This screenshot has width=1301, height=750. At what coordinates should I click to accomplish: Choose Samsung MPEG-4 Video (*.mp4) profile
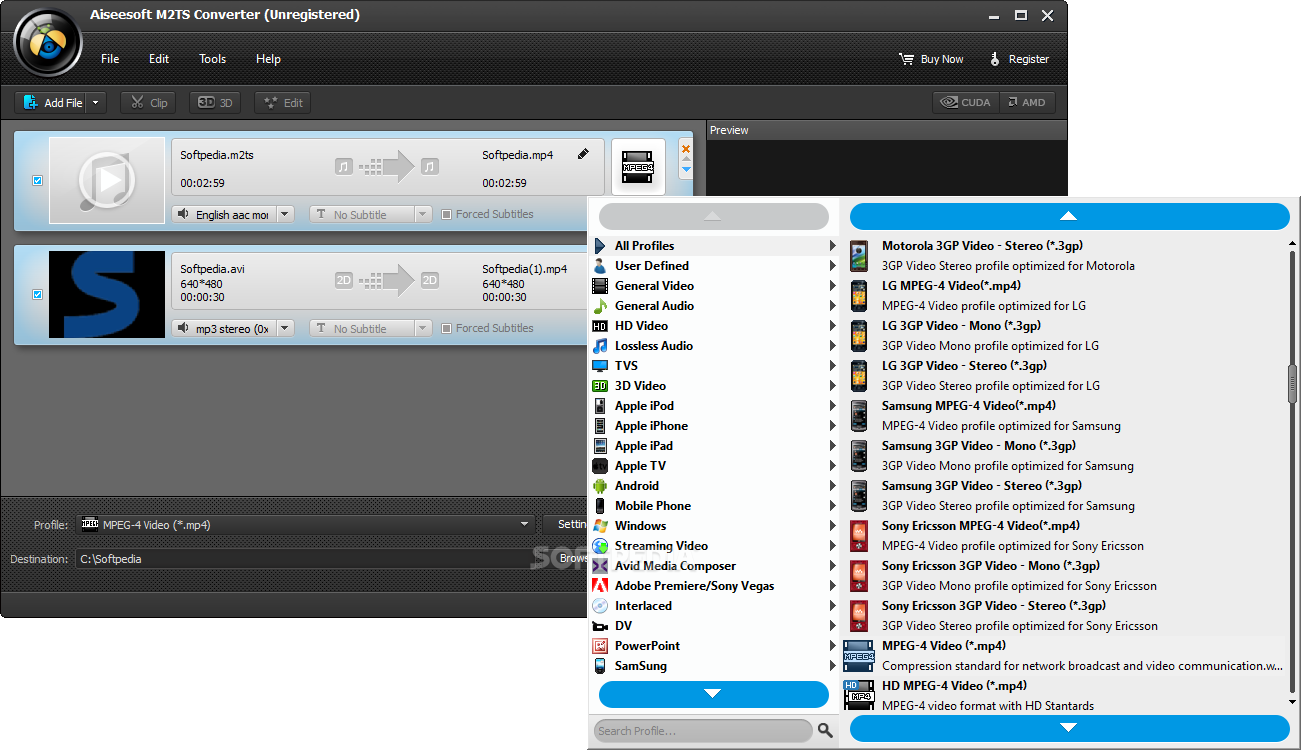(1062, 416)
